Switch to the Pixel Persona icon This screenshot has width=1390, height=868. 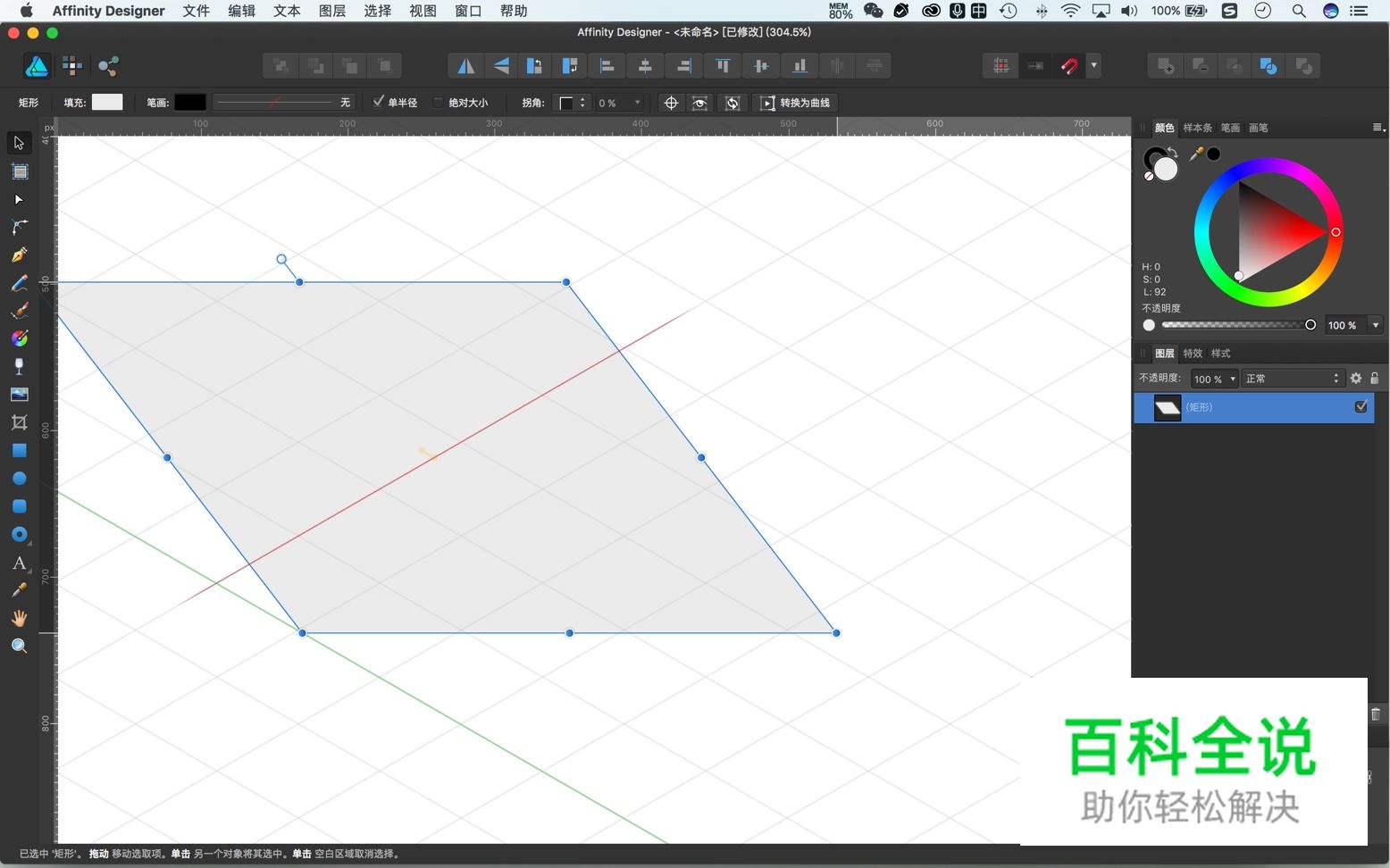(72, 66)
